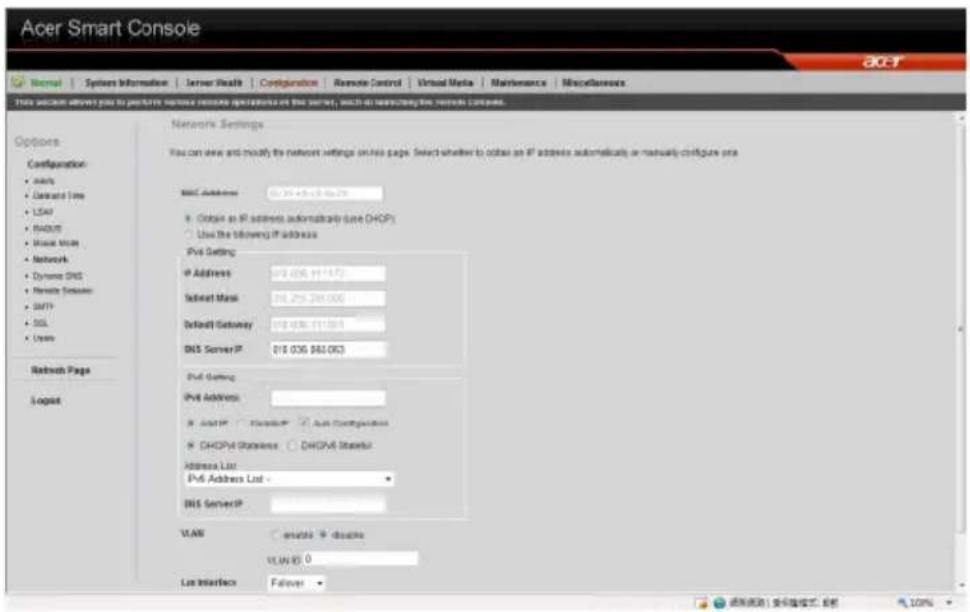This screenshot has width=970, height=612.
Task: Open LDAP settings in the sidebar
Action: pyautogui.click(x=43, y=212)
